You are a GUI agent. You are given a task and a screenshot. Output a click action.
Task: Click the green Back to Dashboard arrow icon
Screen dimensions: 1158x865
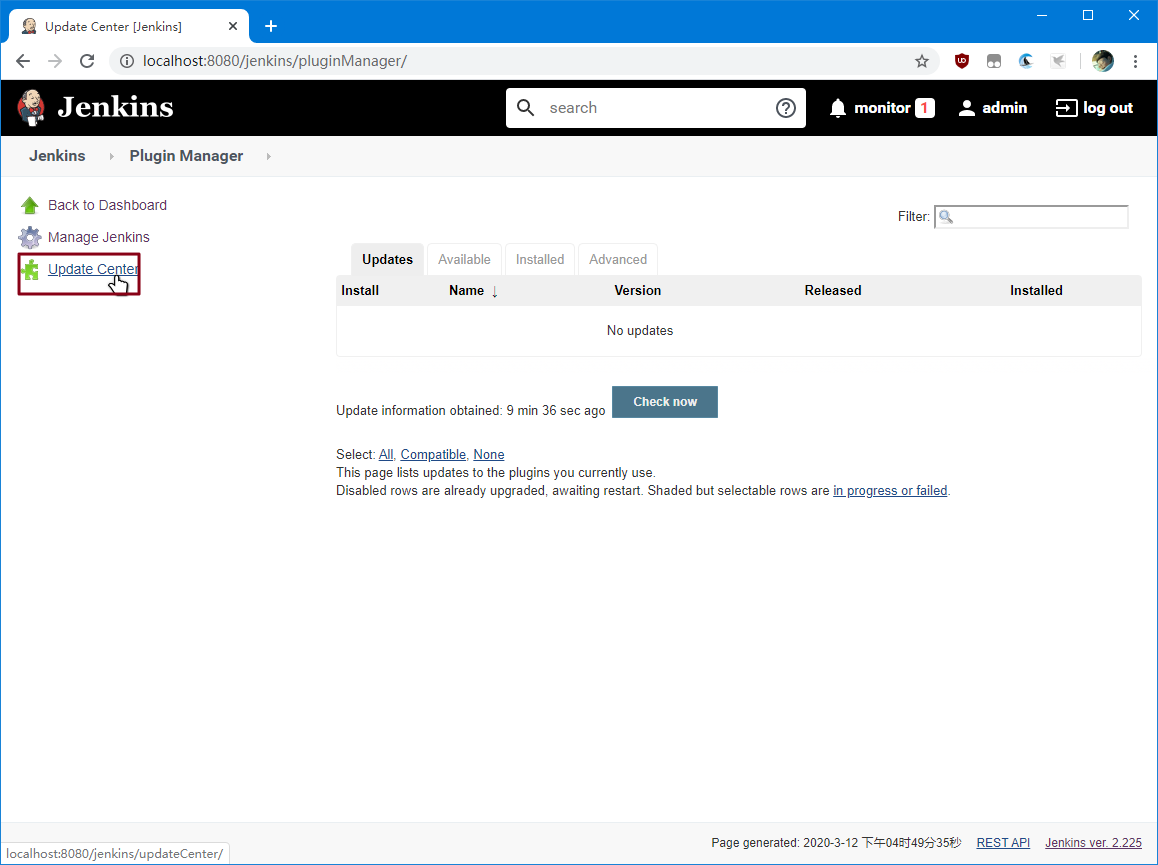pyautogui.click(x=30, y=205)
